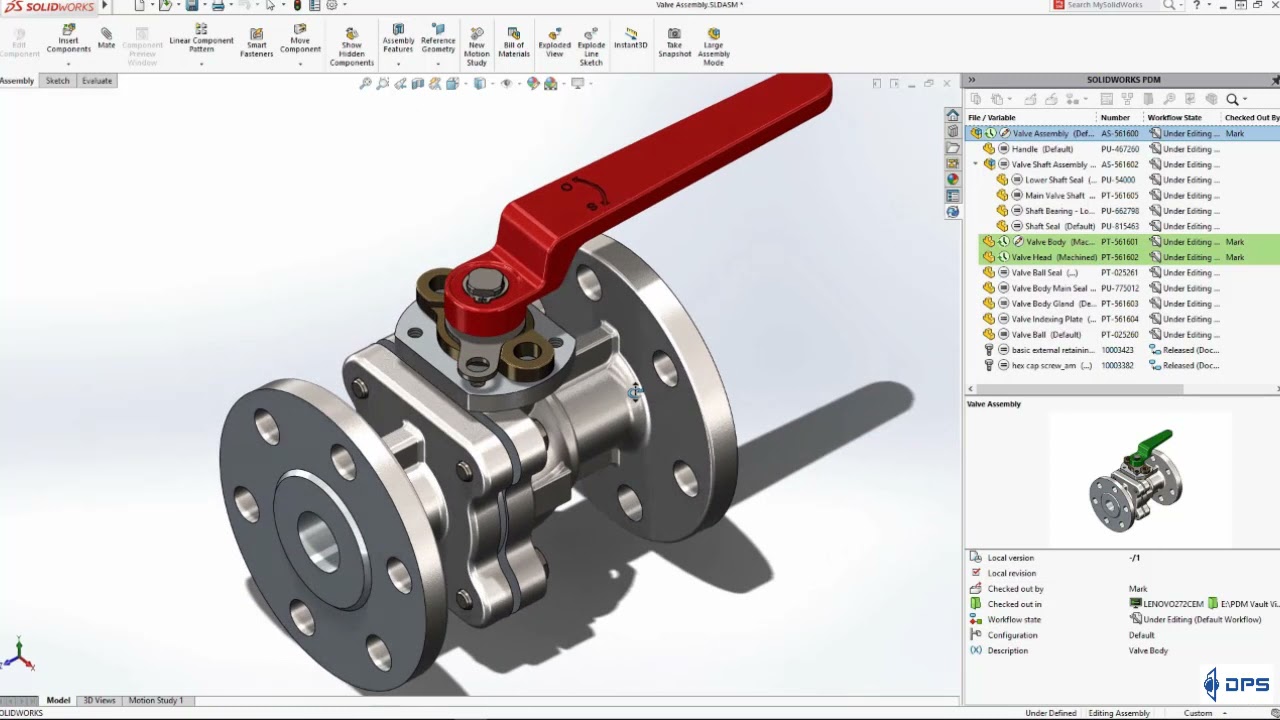
Task: Click the Apply Scene icon
Action: click(x=551, y=84)
